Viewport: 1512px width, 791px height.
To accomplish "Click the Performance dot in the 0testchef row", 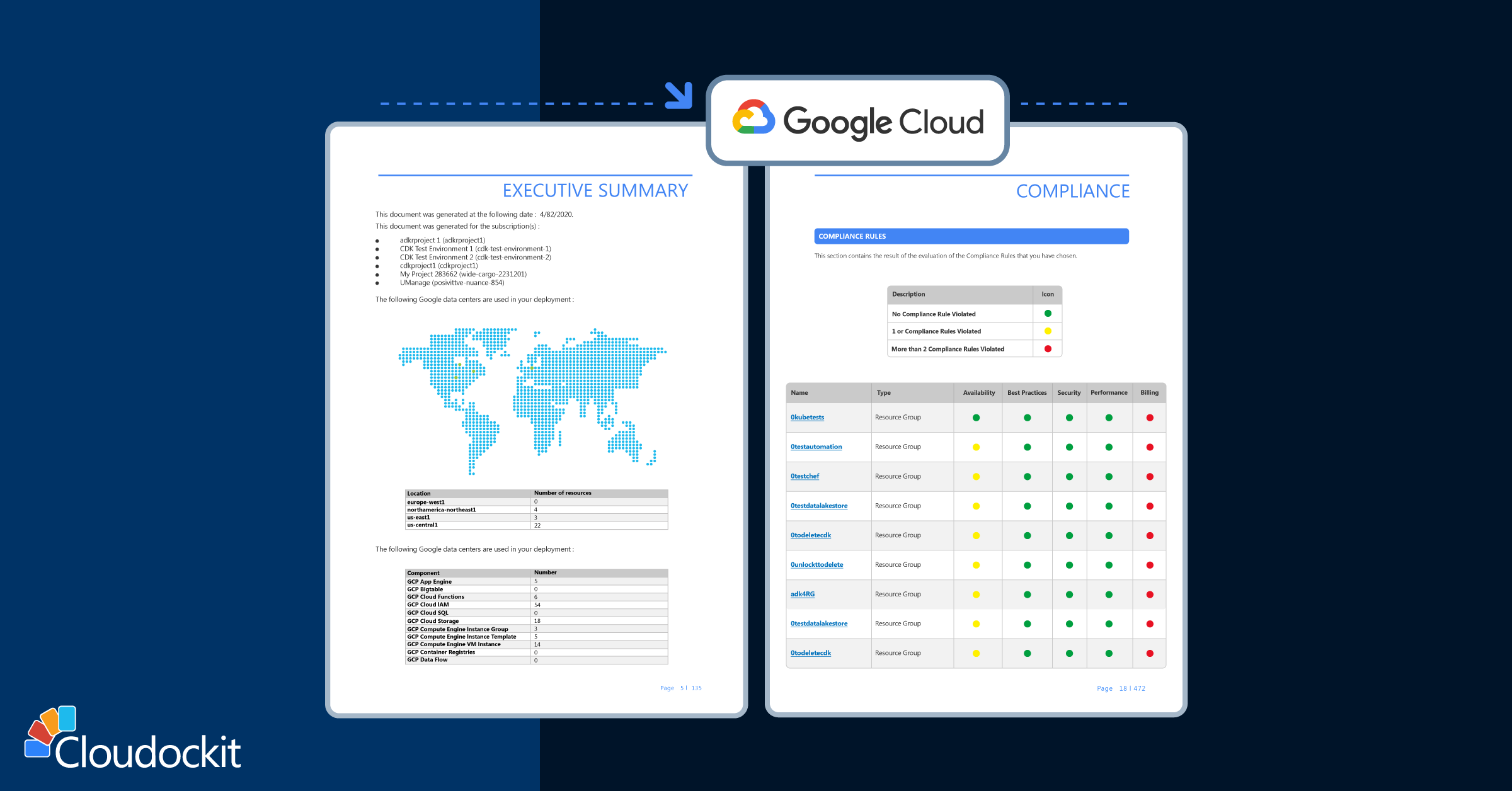I will tap(1109, 477).
